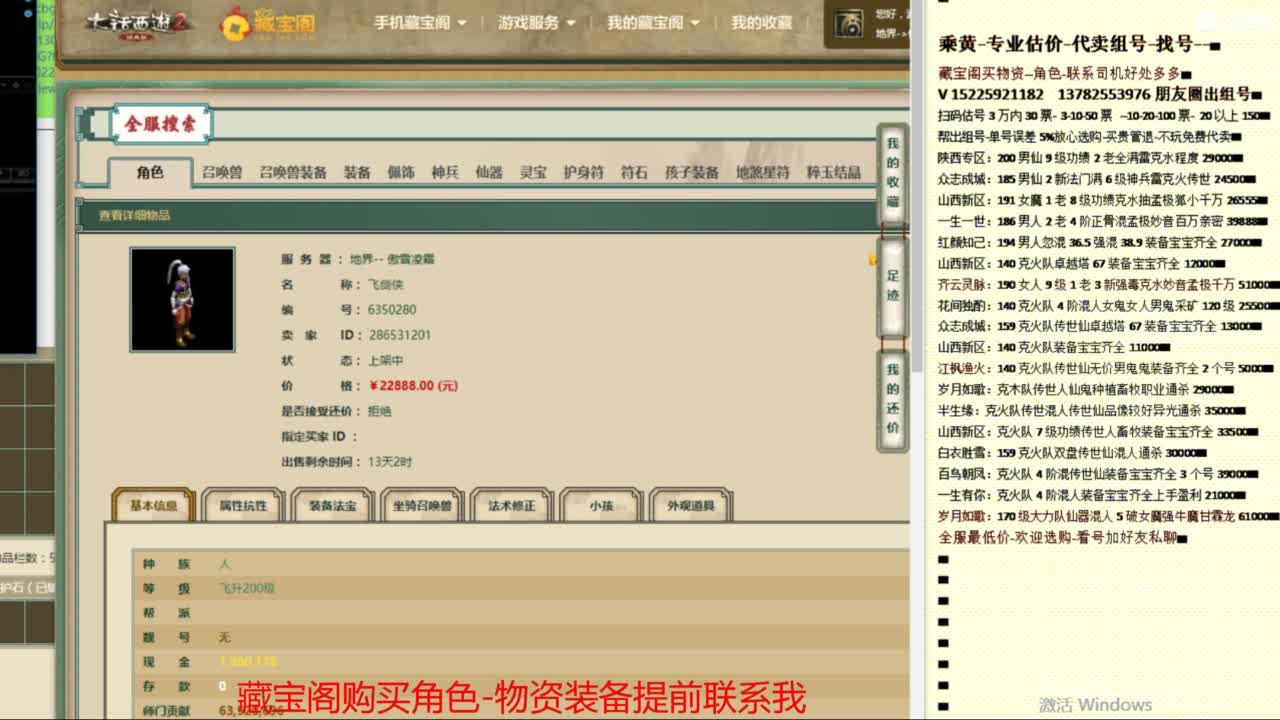Click the 种族 row value 人
The height and width of the screenshot is (720, 1280).
click(x=225, y=564)
